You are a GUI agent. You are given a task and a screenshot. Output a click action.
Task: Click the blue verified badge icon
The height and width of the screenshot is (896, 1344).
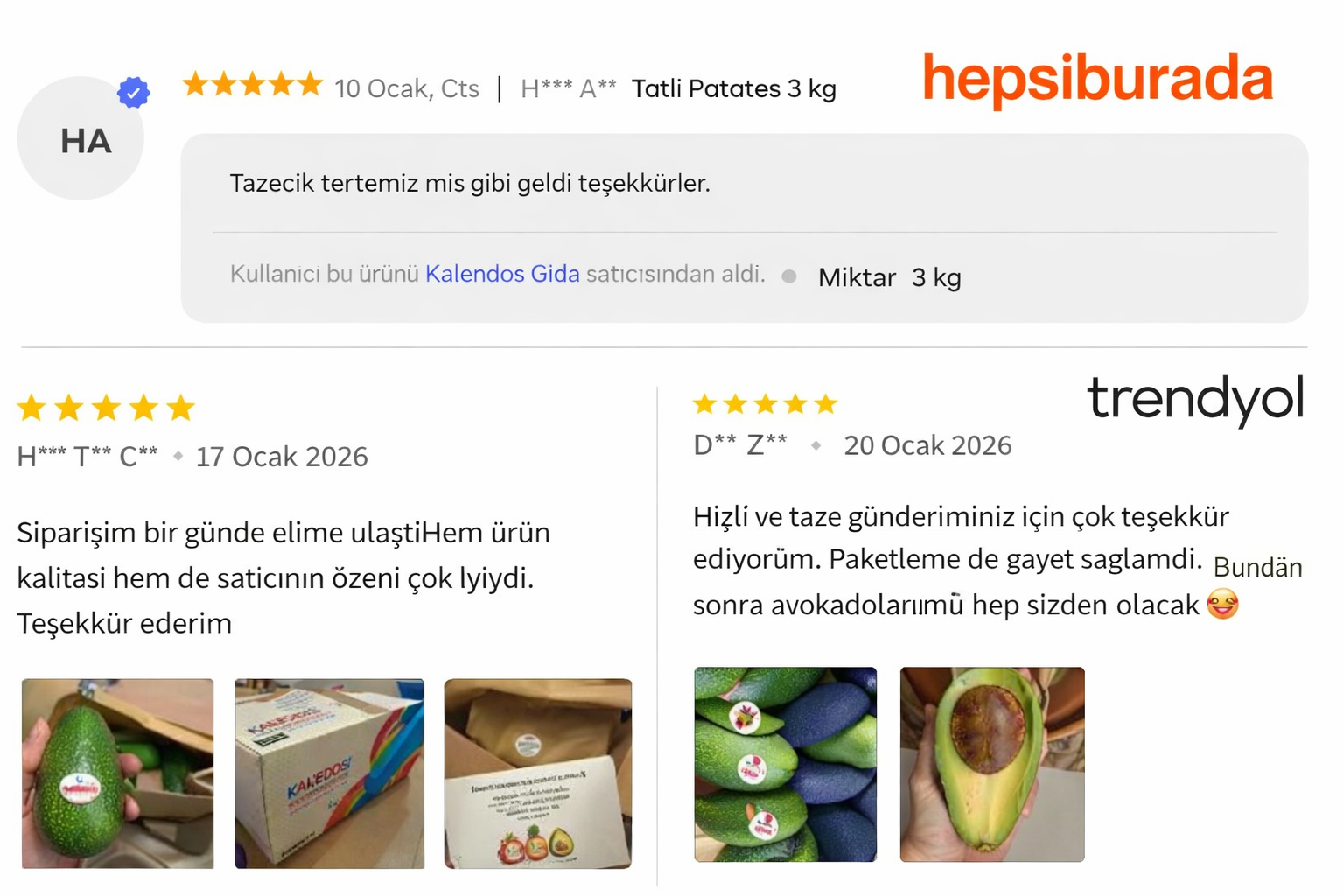[x=134, y=92]
